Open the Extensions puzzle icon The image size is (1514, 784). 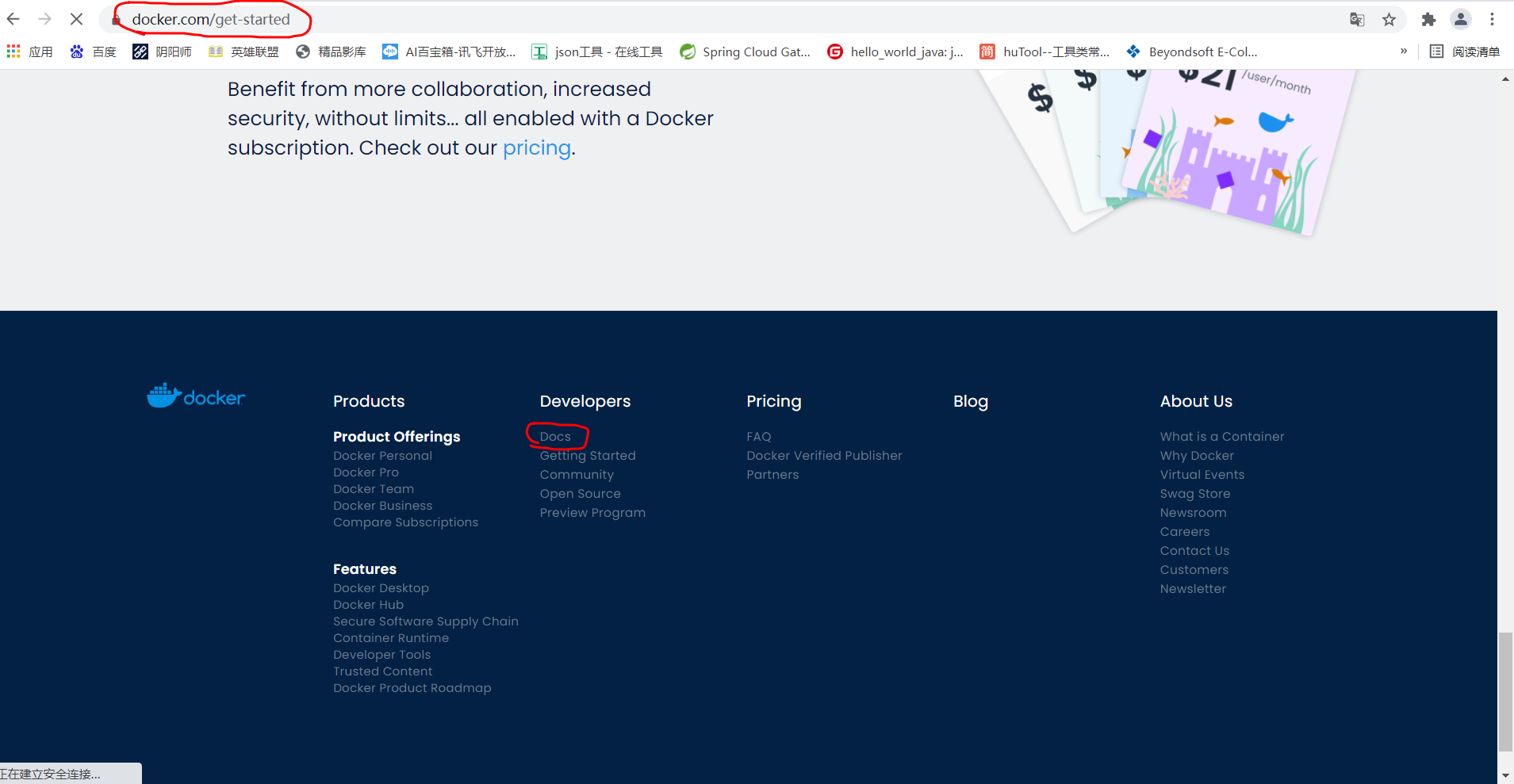[1428, 20]
